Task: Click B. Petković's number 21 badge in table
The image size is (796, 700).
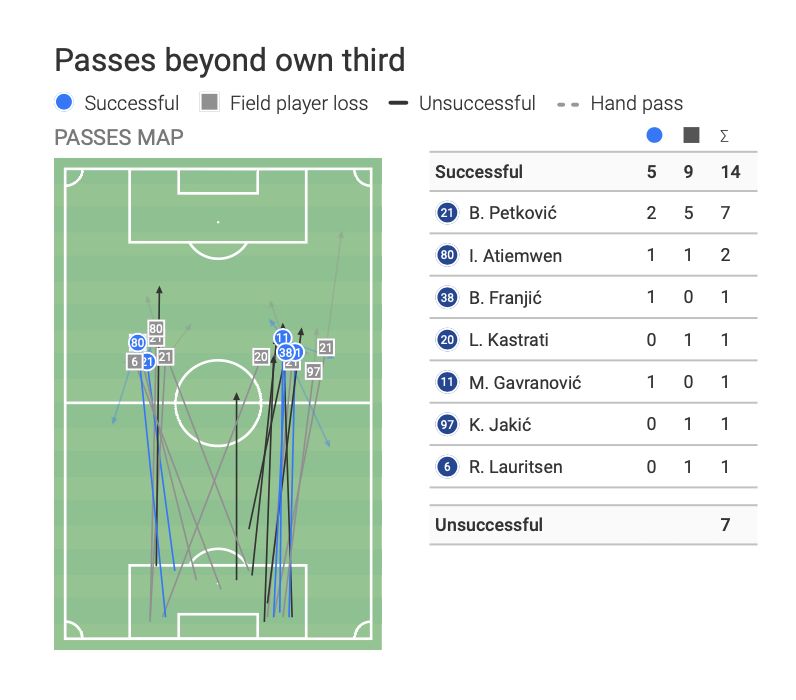Action: (447, 213)
